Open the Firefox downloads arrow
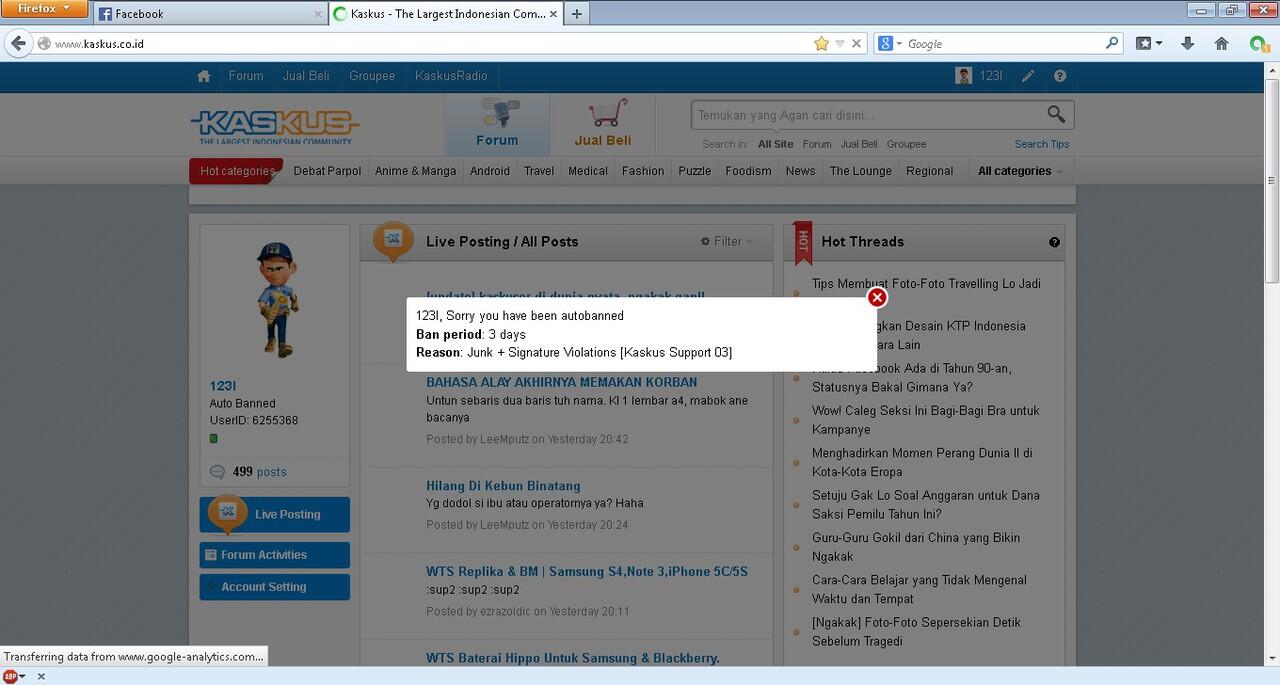This screenshot has width=1280, height=685. pos(1188,44)
